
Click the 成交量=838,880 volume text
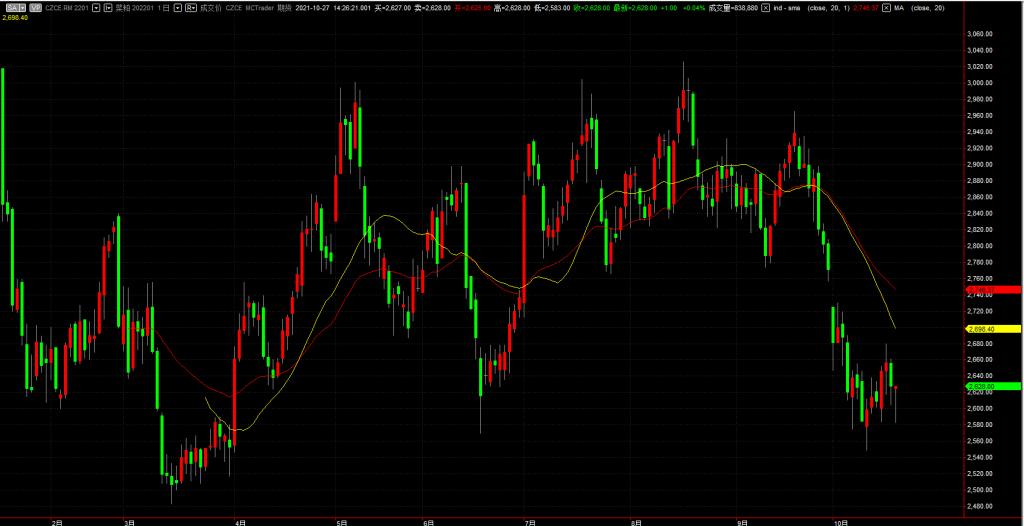click(733, 8)
